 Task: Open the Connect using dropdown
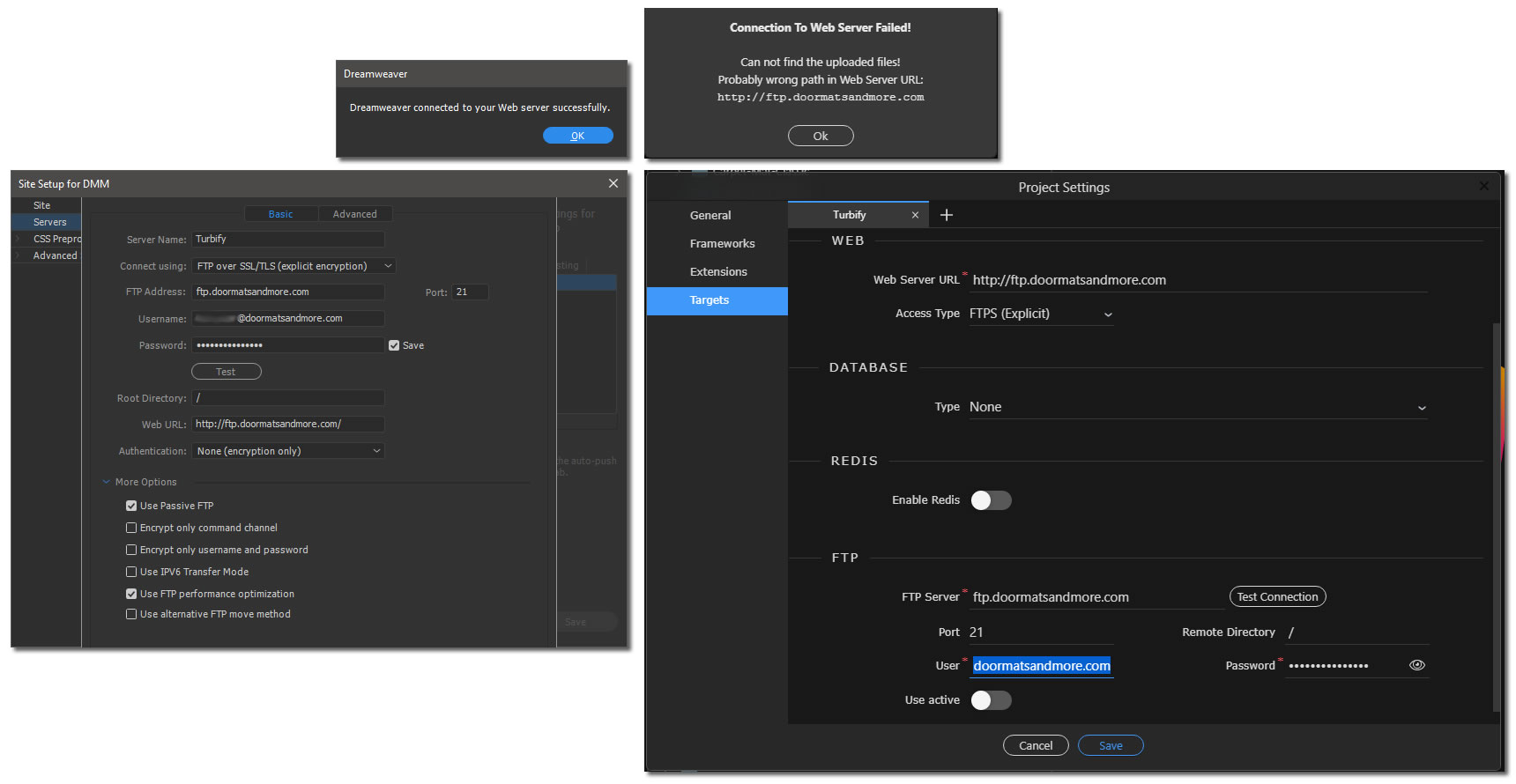294,266
